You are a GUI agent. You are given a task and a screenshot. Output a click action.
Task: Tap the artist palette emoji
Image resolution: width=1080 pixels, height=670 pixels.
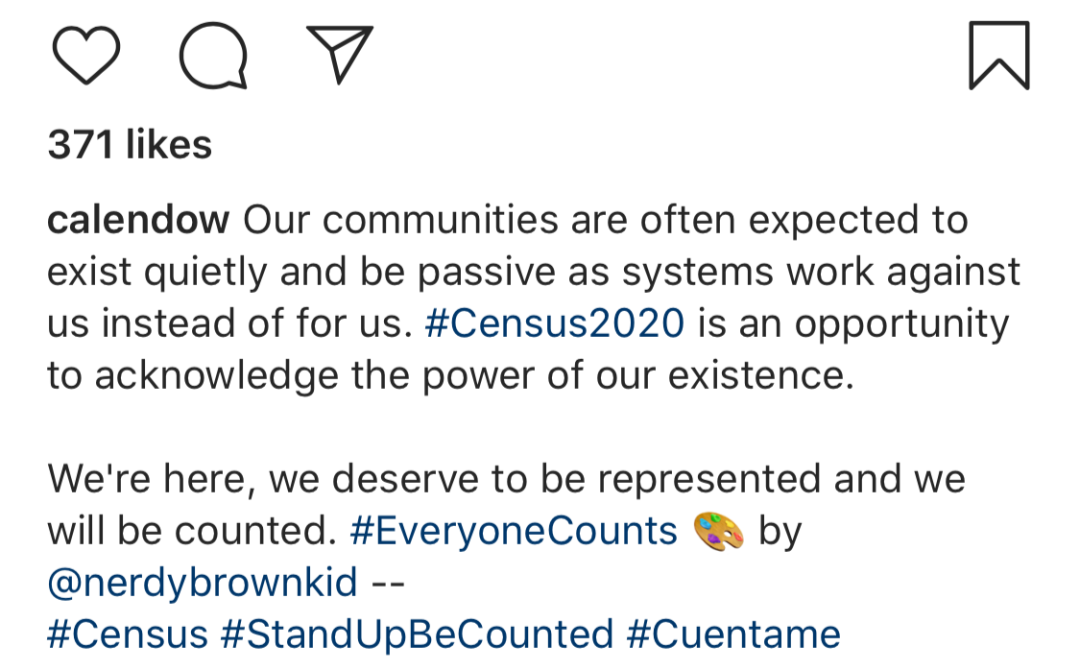718,532
